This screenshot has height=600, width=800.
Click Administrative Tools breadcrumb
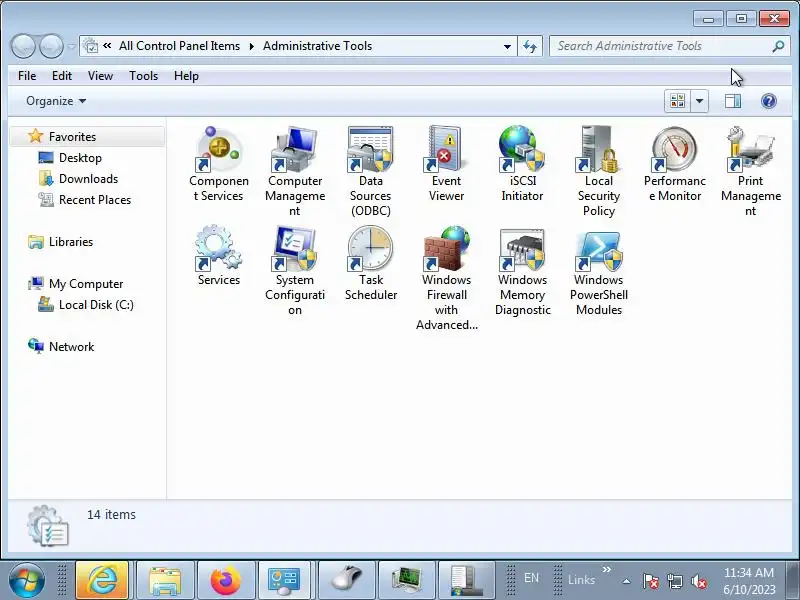click(x=317, y=46)
